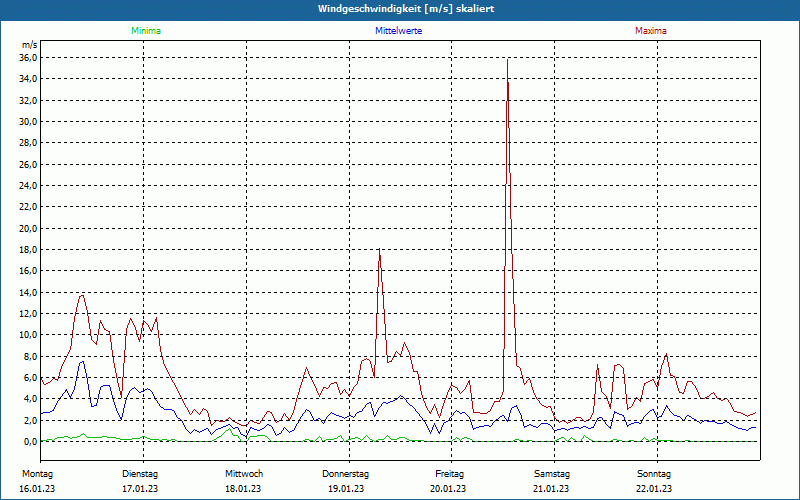The height and width of the screenshot is (500, 800).
Task: Click the date label 22.01.23
Action: [654, 488]
